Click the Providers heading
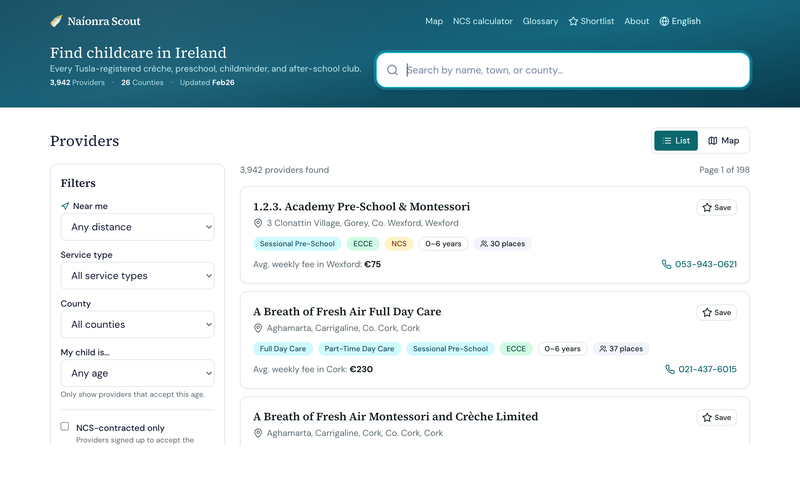The image size is (800, 500). (x=85, y=141)
